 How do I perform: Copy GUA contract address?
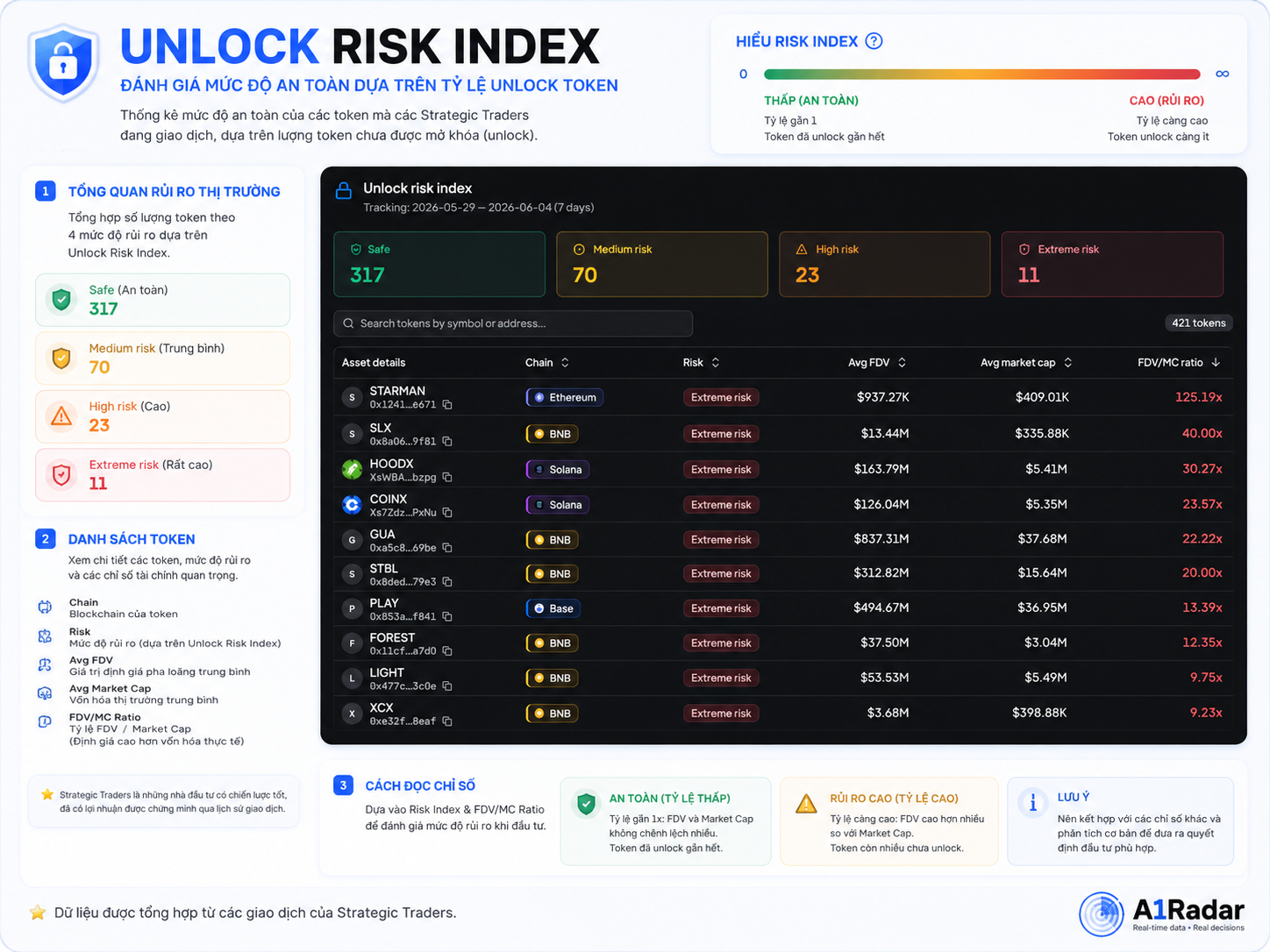pyautogui.click(x=447, y=548)
